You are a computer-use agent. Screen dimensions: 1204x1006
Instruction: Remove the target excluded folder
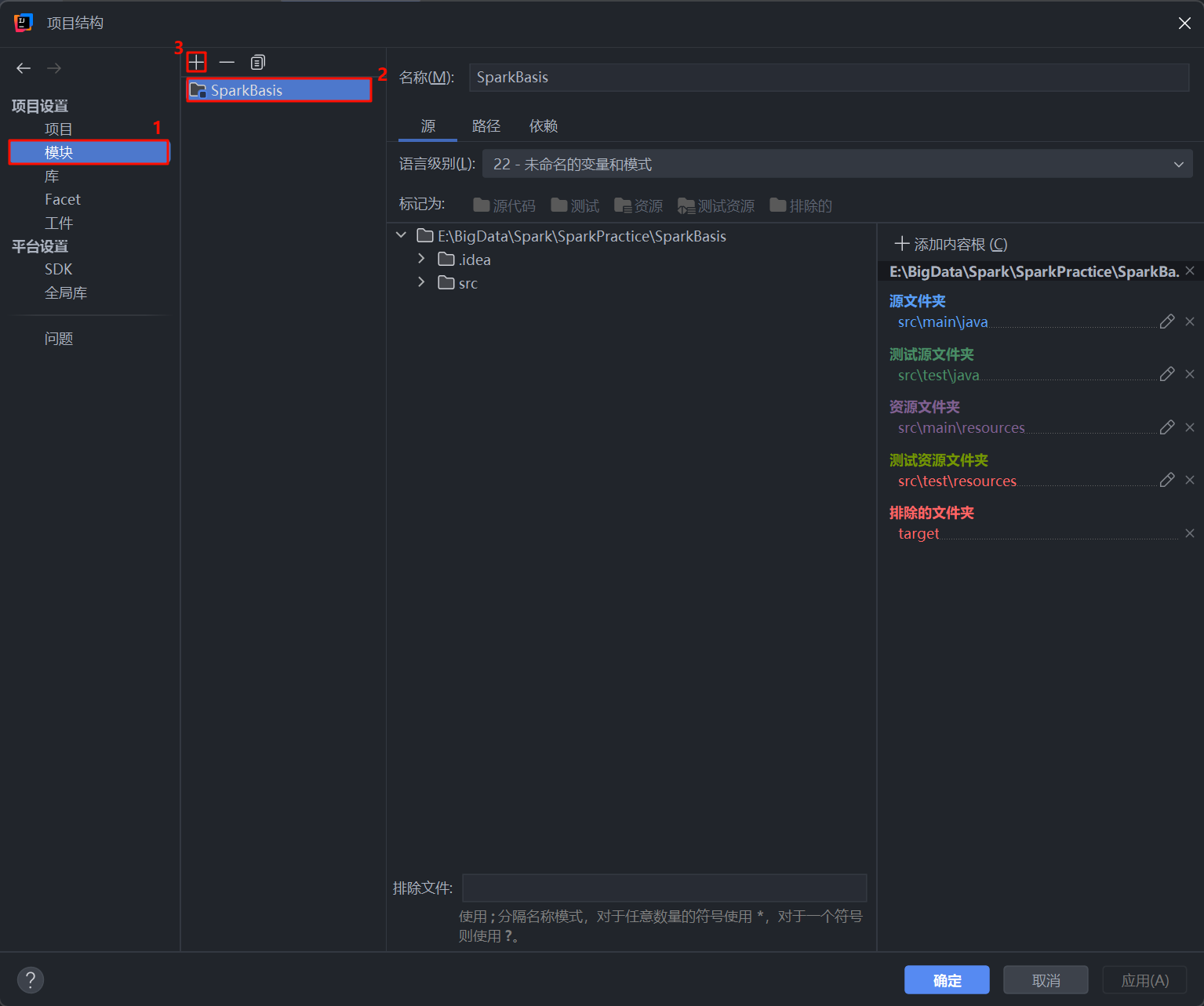tap(1190, 533)
